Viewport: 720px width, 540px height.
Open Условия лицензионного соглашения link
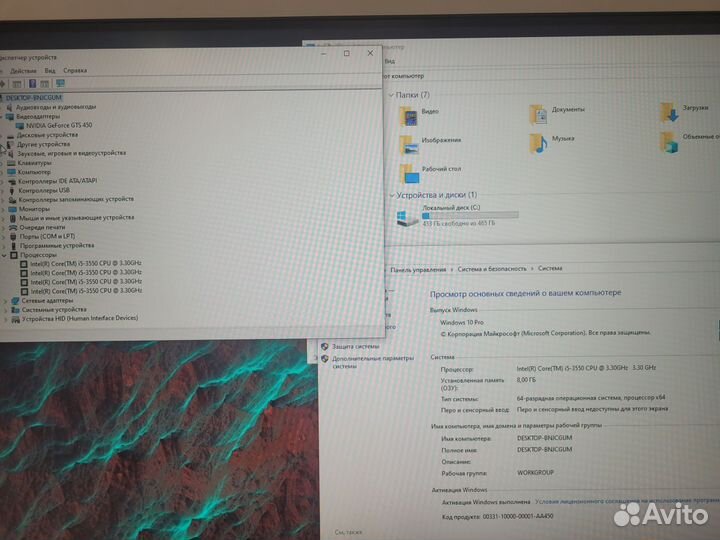pos(627,501)
